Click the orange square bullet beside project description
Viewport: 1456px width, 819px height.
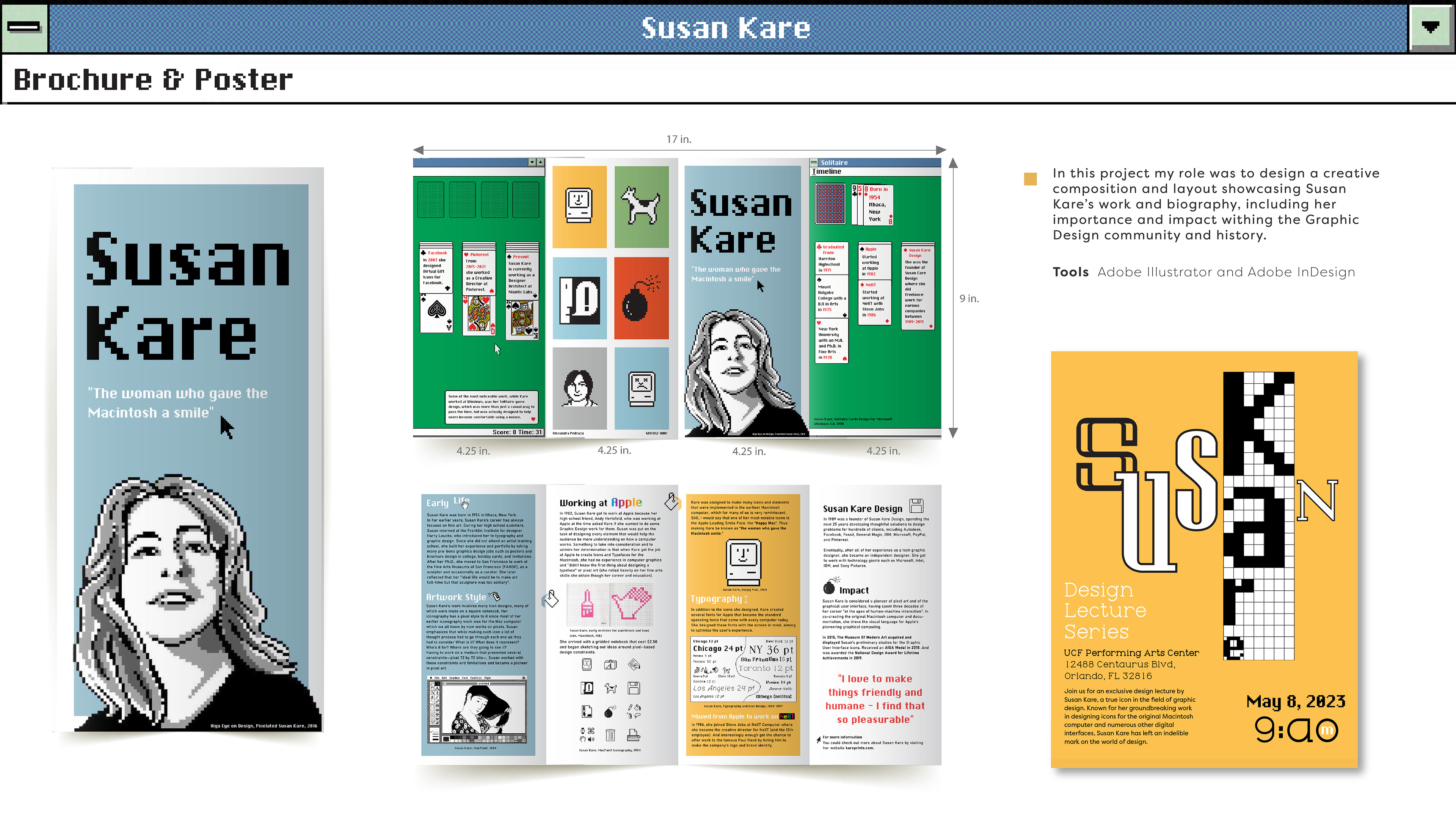1031,179
